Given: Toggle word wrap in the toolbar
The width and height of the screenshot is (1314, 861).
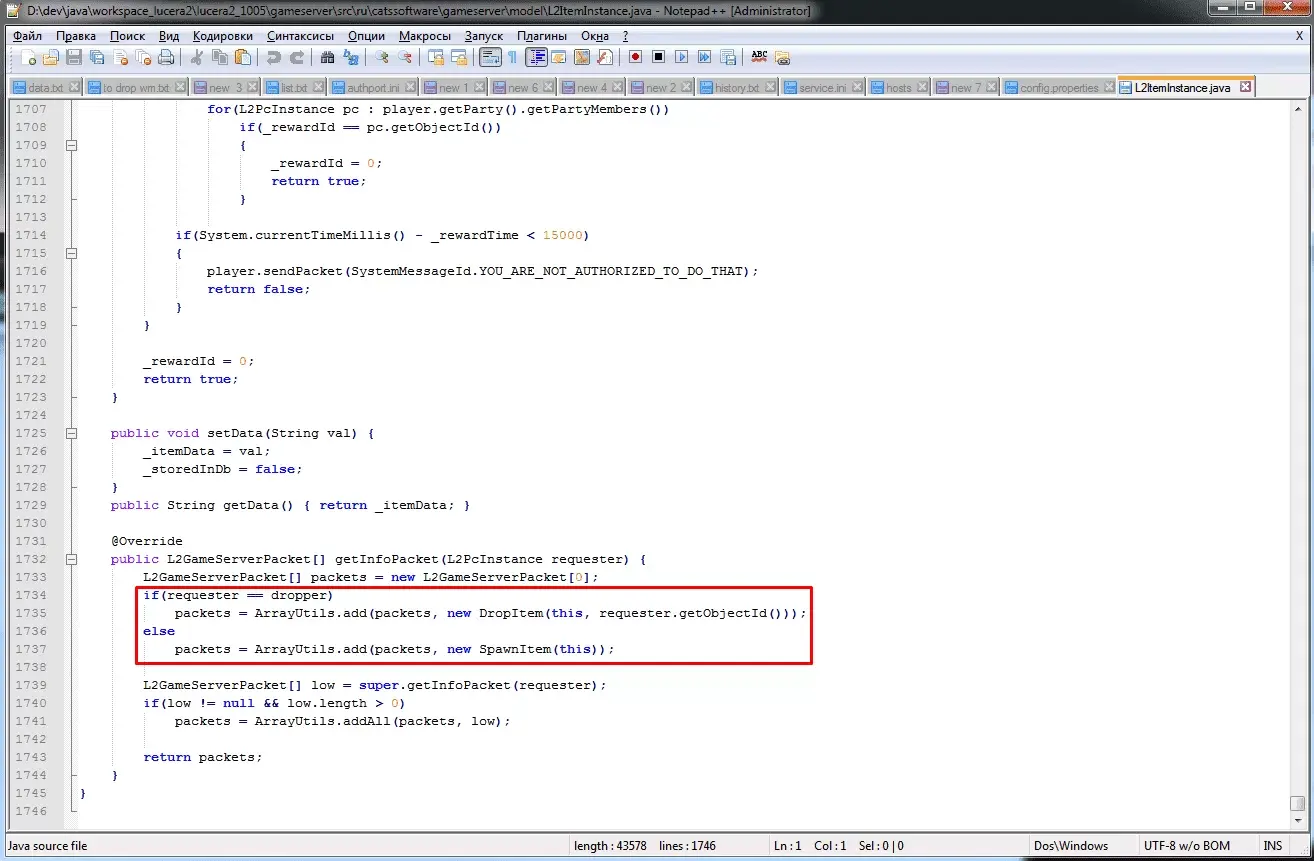Looking at the screenshot, I should tap(490, 57).
